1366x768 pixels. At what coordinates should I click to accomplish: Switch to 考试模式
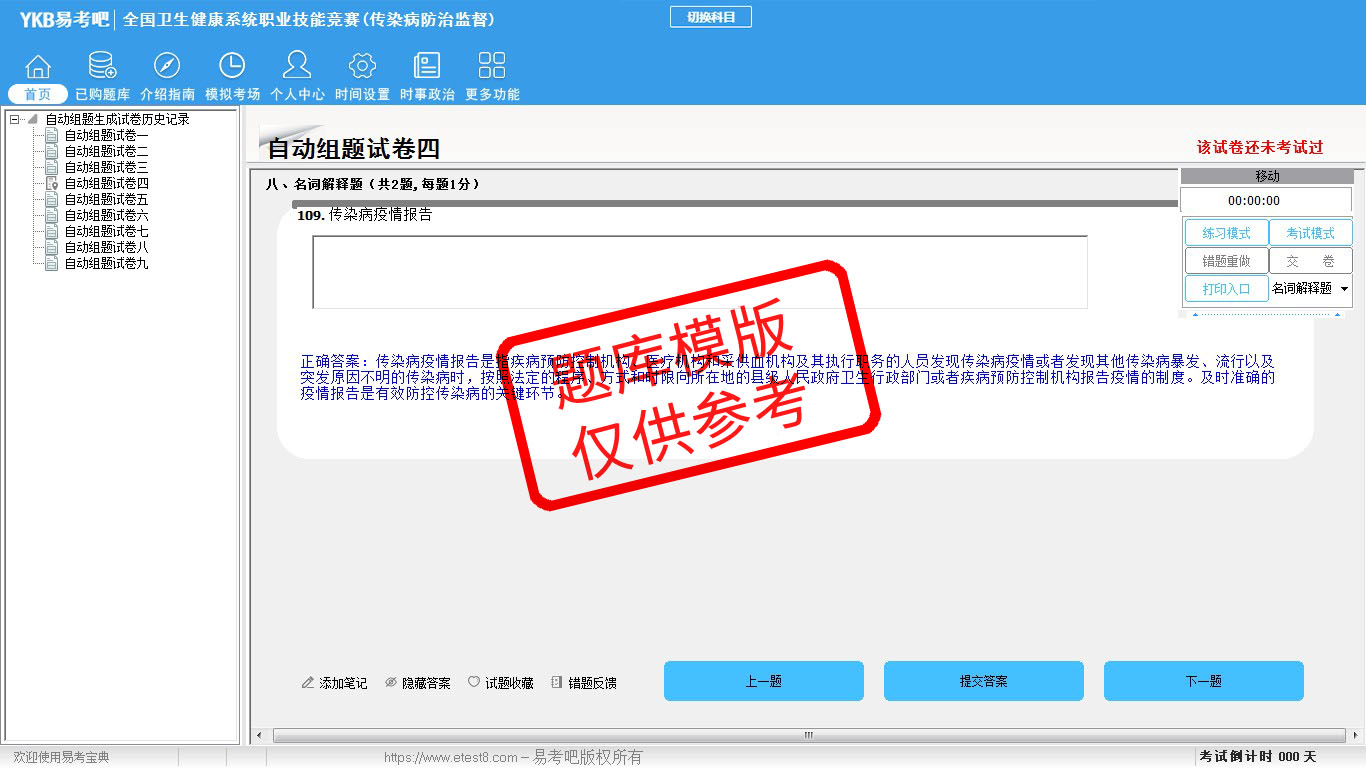(x=1310, y=233)
